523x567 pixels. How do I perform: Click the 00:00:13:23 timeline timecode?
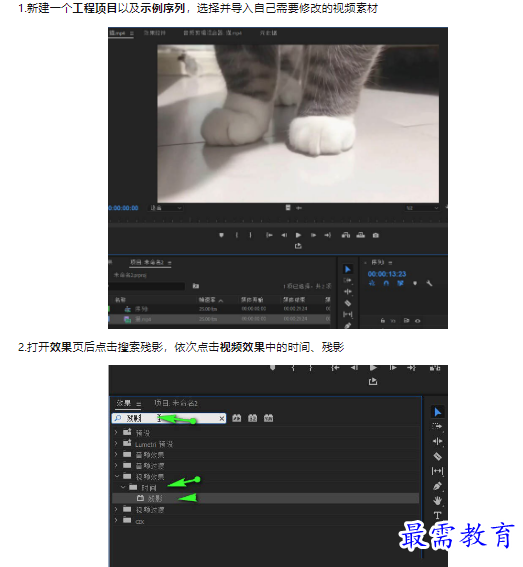pyautogui.click(x=387, y=274)
